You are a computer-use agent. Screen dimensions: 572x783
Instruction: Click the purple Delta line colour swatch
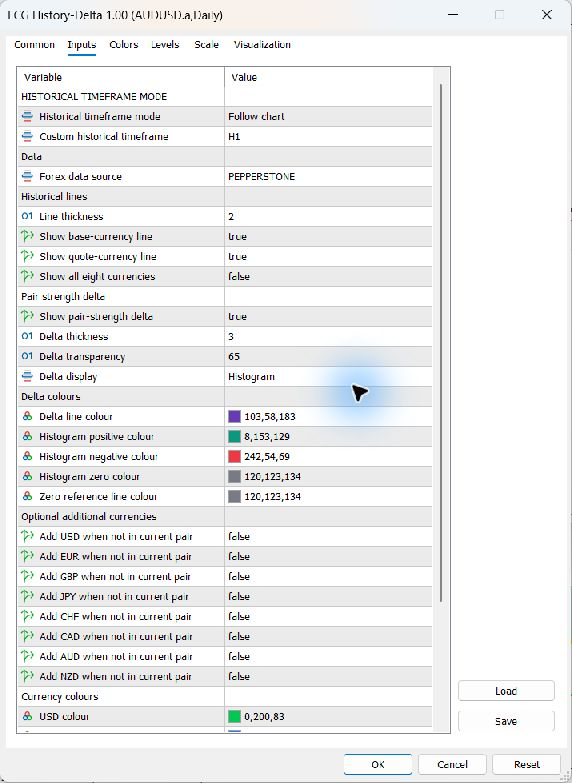pyautogui.click(x=234, y=416)
